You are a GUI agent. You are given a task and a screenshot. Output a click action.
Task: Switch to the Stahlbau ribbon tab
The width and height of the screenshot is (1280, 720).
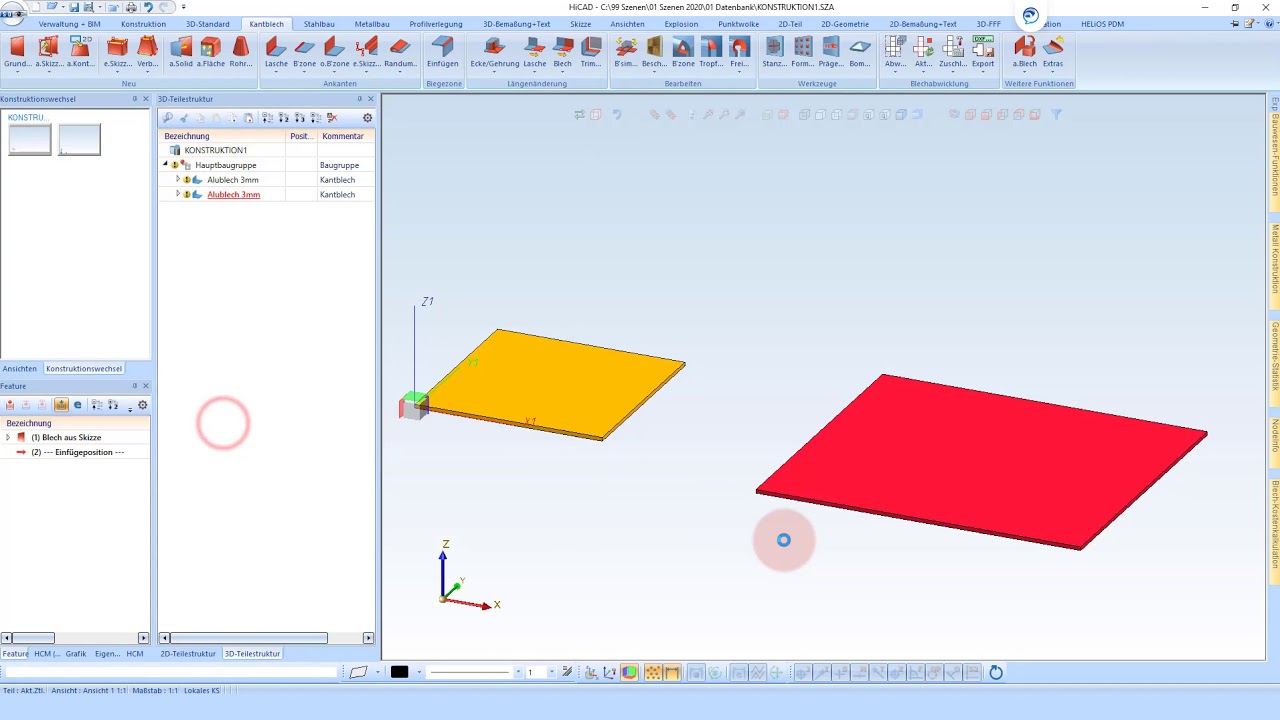(x=319, y=24)
